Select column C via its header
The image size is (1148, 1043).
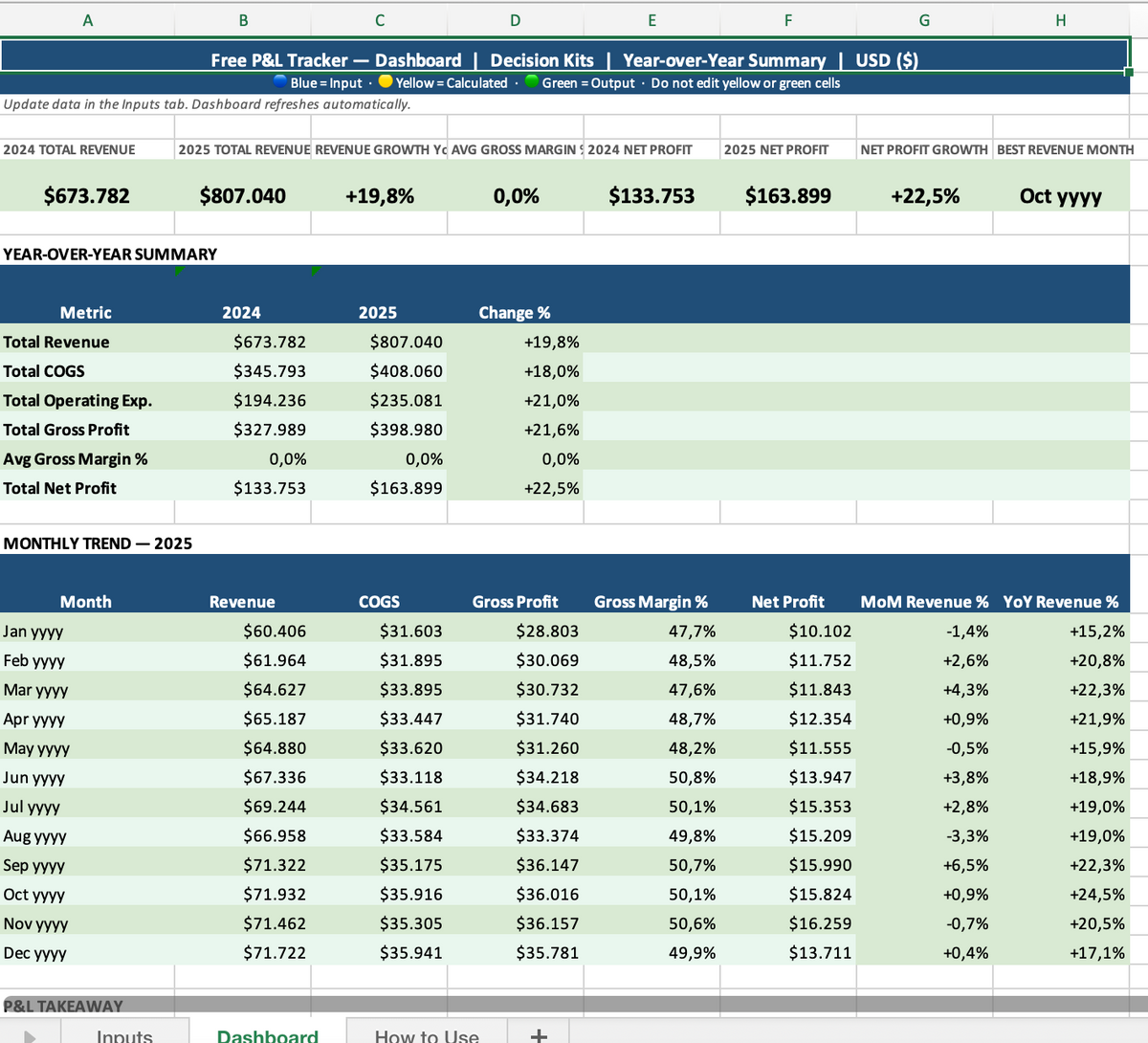[380, 20]
